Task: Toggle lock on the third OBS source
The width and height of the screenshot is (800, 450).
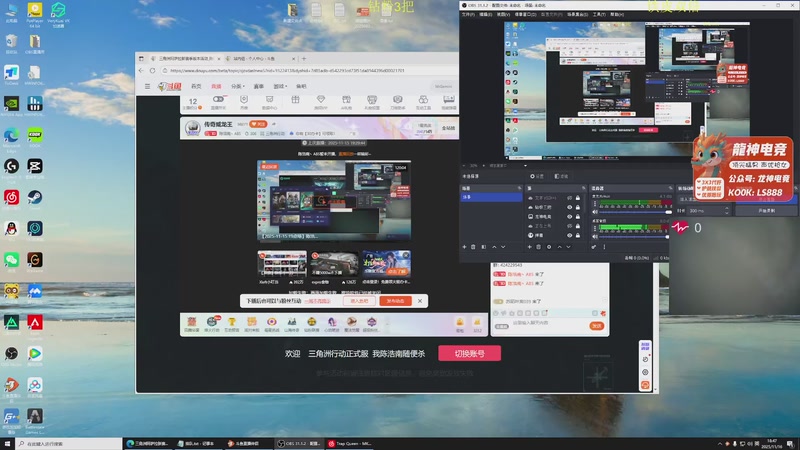Action: [578, 216]
